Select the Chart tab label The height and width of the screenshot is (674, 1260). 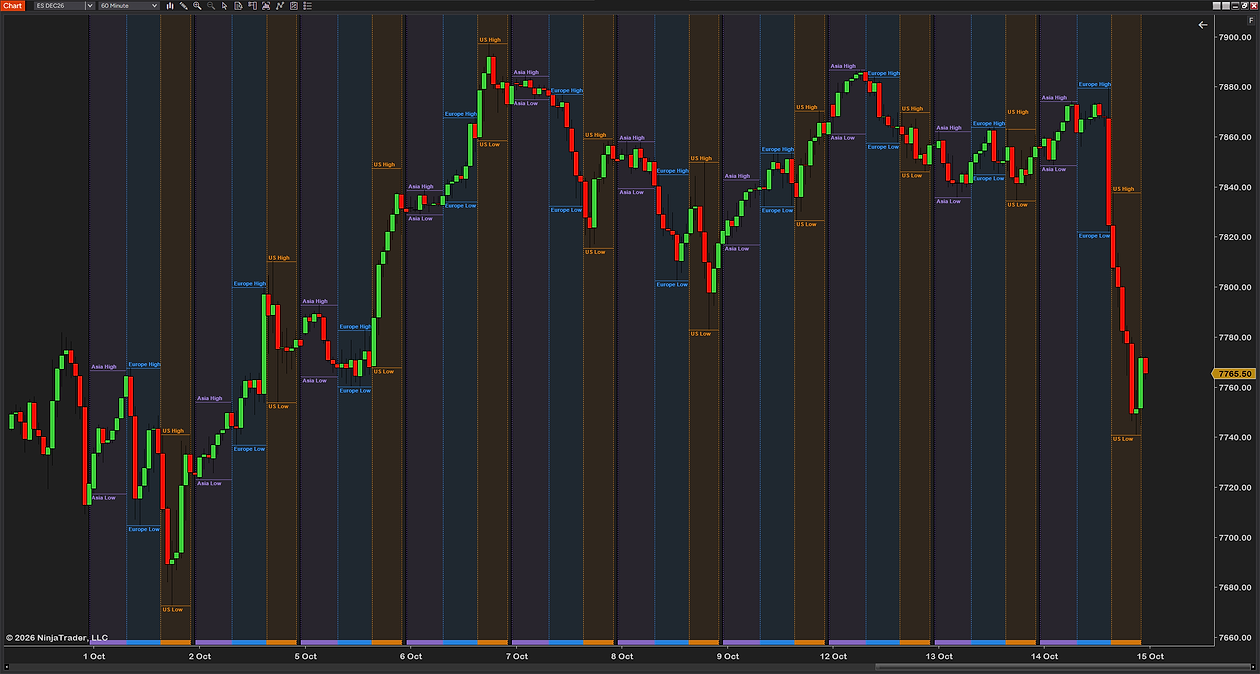[12, 6]
